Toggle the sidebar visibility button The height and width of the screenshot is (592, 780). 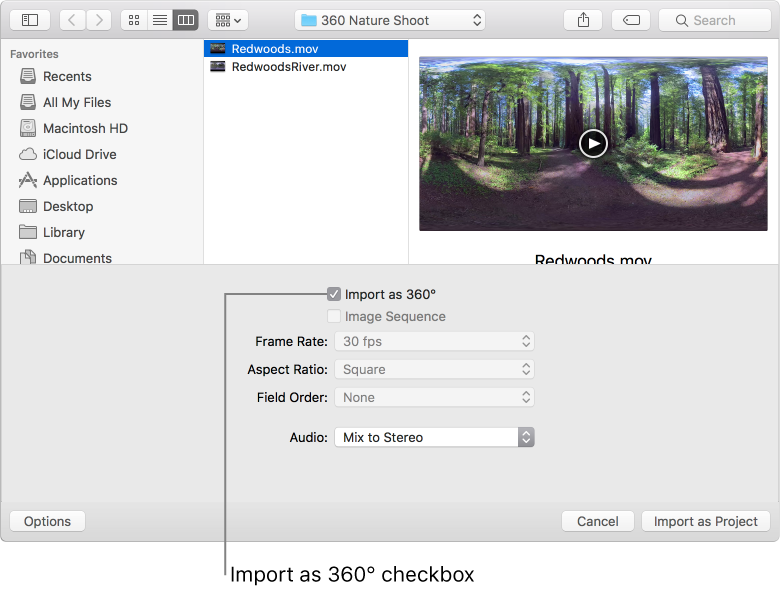pos(30,20)
